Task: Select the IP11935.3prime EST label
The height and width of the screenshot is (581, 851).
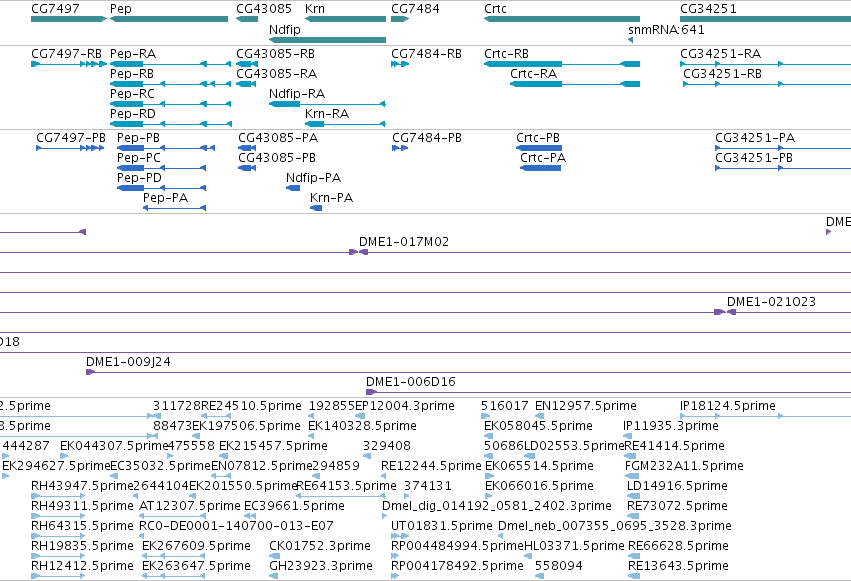Action: tap(671, 426)
